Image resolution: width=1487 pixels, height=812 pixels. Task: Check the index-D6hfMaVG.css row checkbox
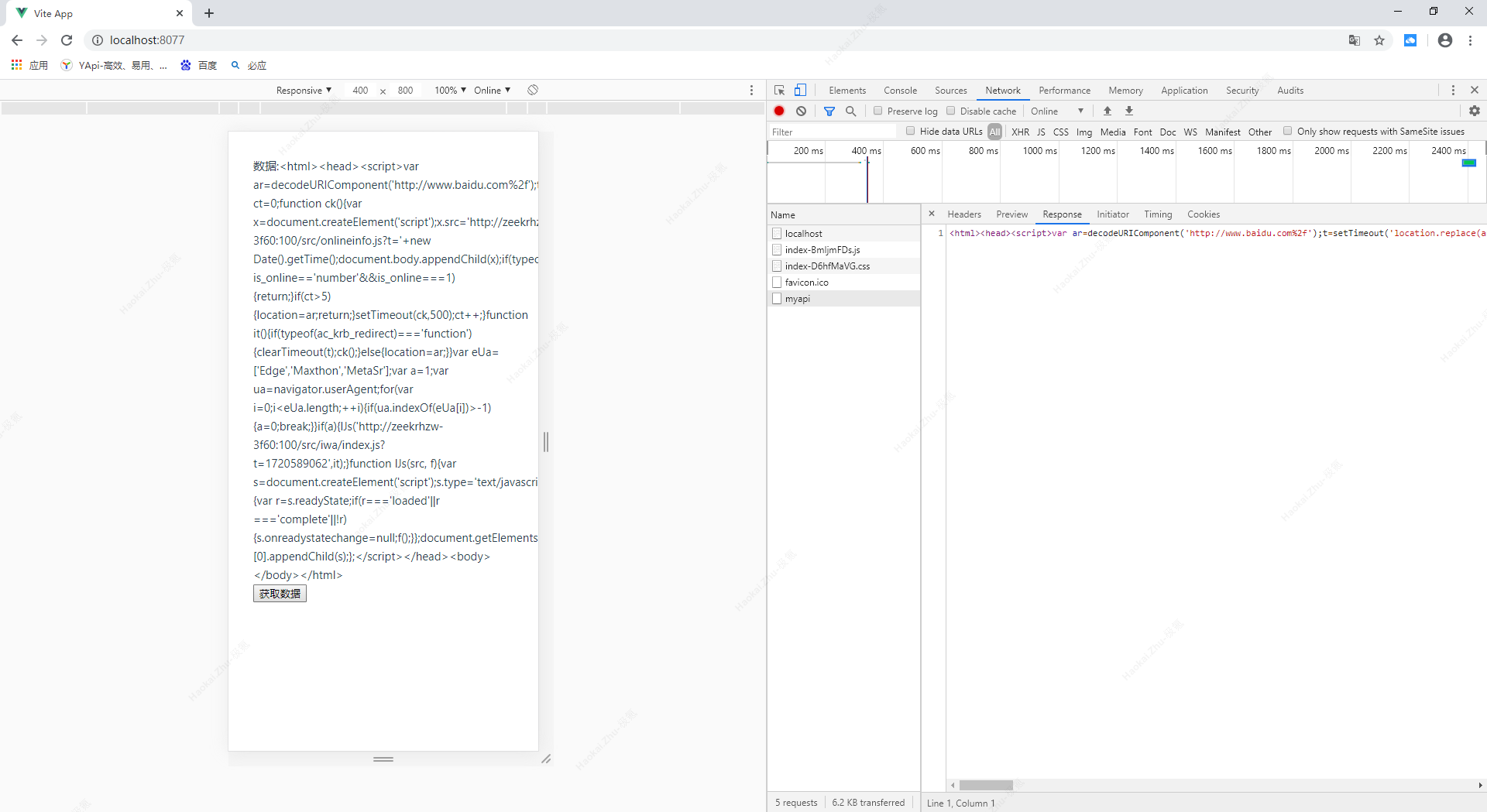click(777, 266)
